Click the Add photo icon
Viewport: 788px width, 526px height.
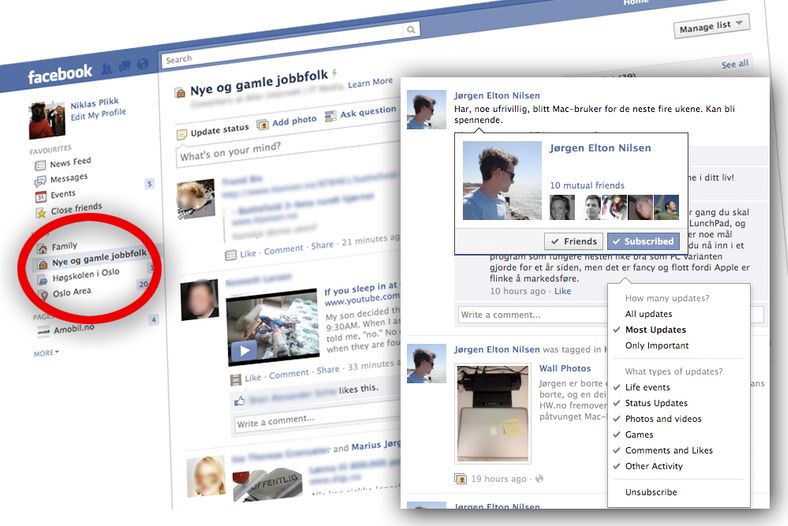(x=262, y=125)
